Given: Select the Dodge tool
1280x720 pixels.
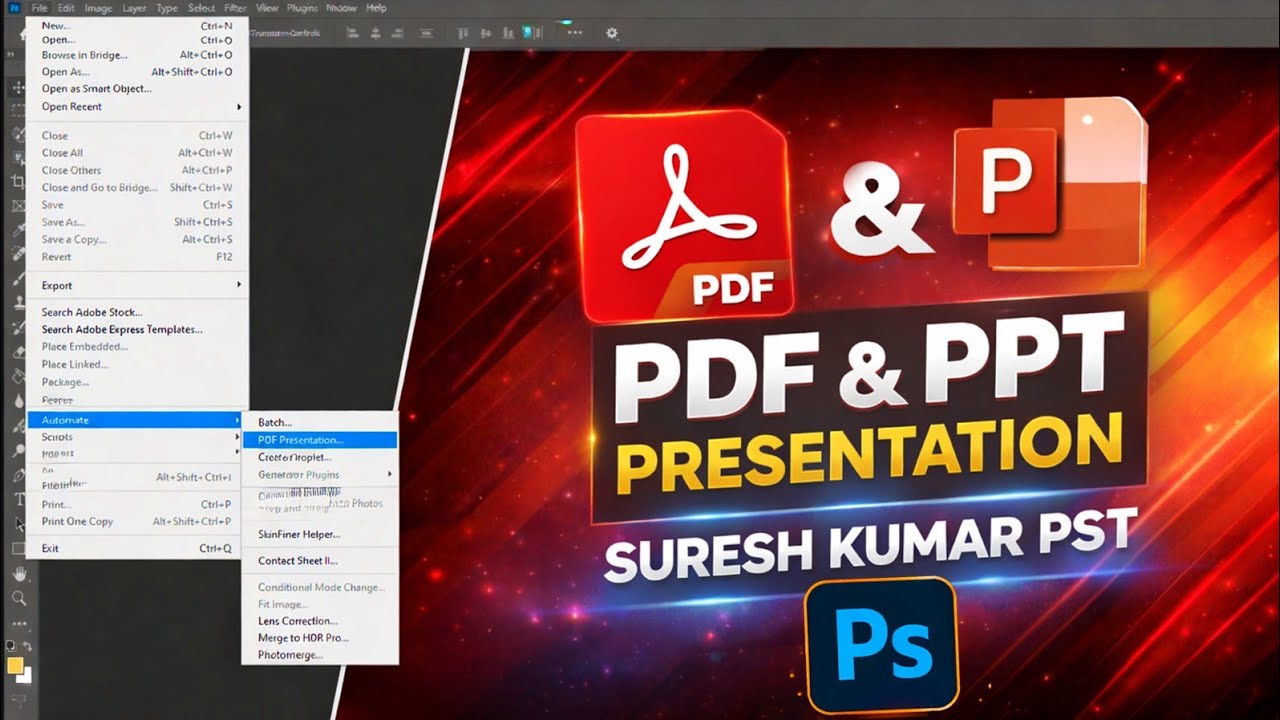Looking at the screenshot, I should pos(18,450).
